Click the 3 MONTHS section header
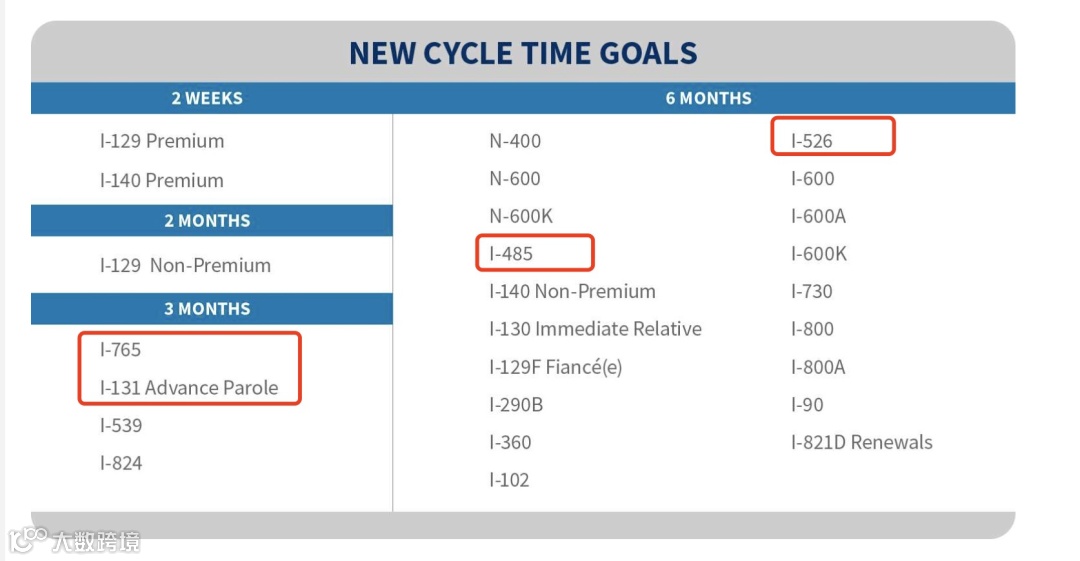Image resolution: width=1080 pixels, height=561 pixels. (x=211, y=309)
